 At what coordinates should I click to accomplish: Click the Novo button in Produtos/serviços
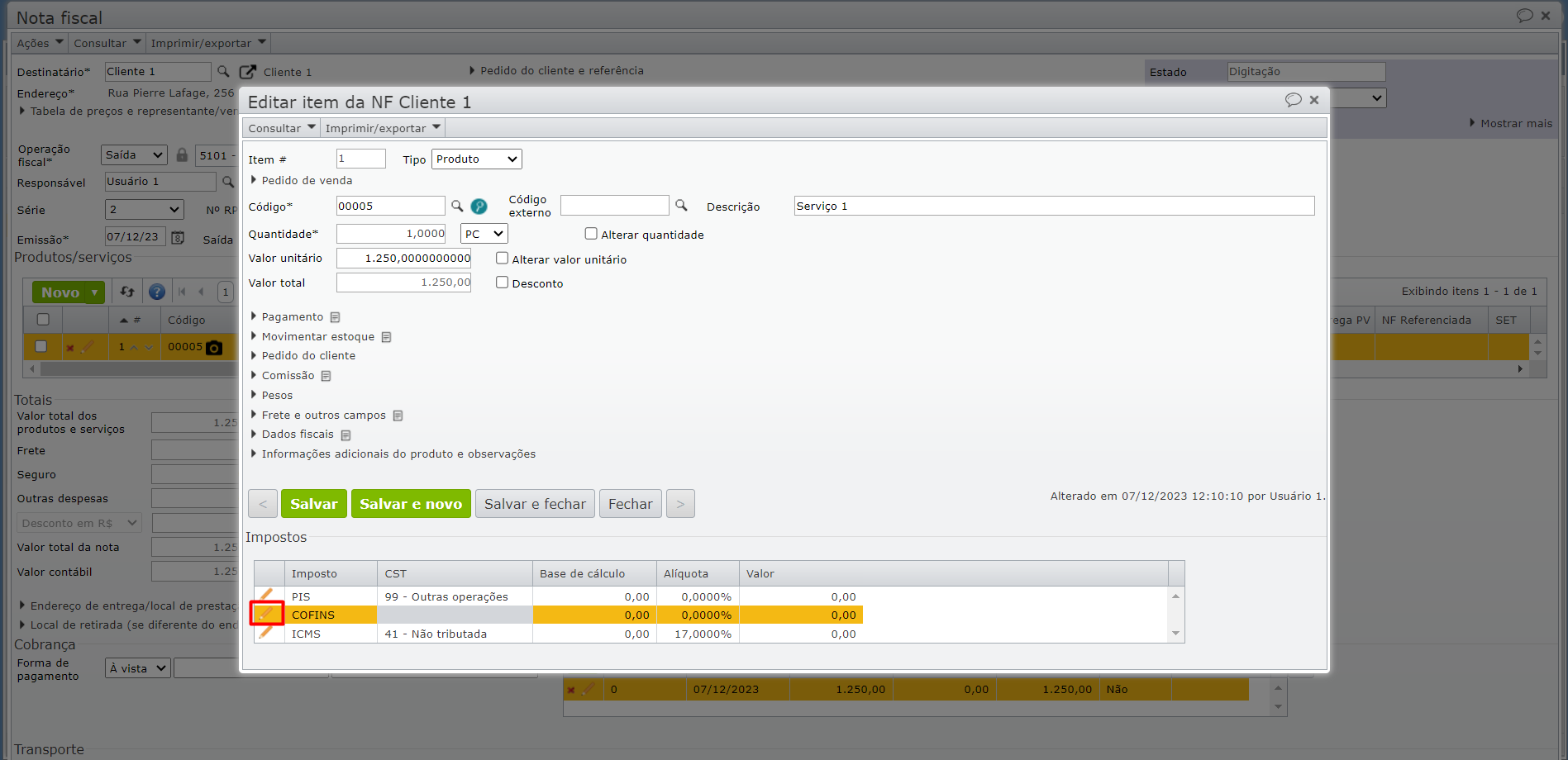point(60,292)
